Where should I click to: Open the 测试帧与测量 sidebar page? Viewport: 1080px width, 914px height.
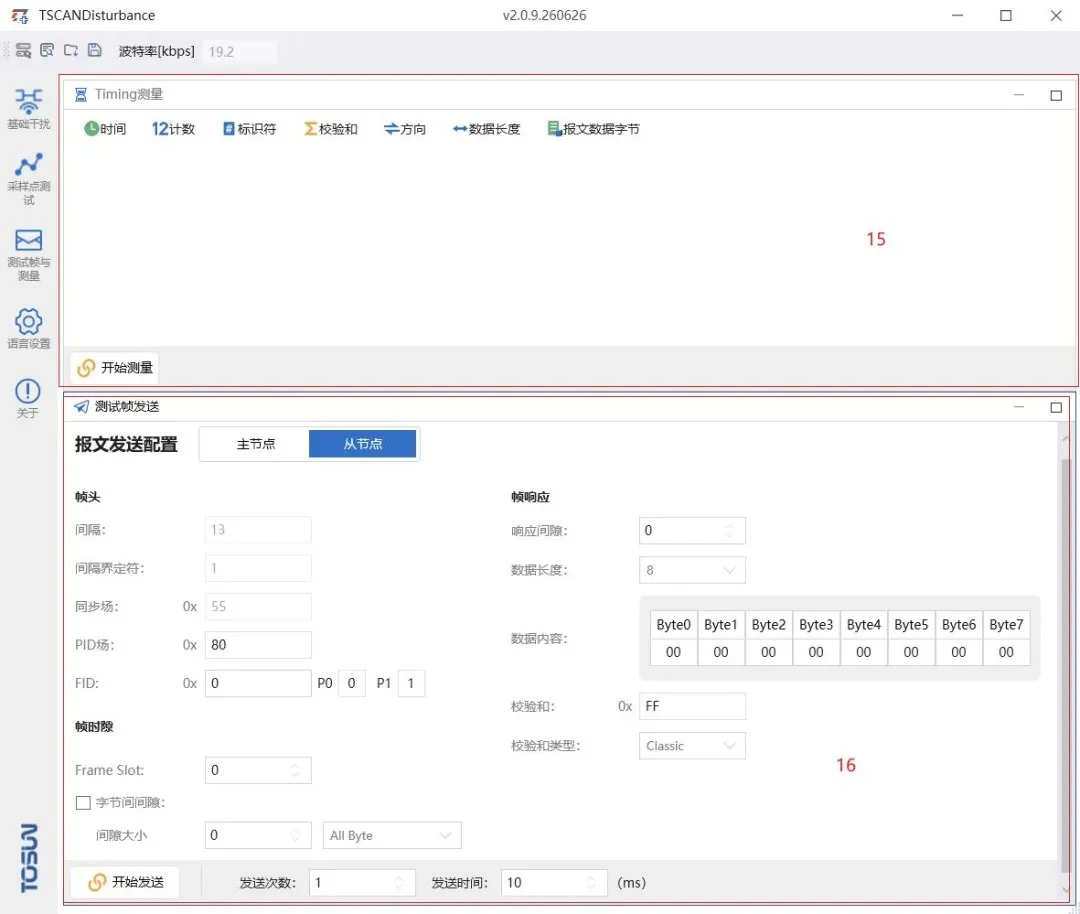pos(28,255)
